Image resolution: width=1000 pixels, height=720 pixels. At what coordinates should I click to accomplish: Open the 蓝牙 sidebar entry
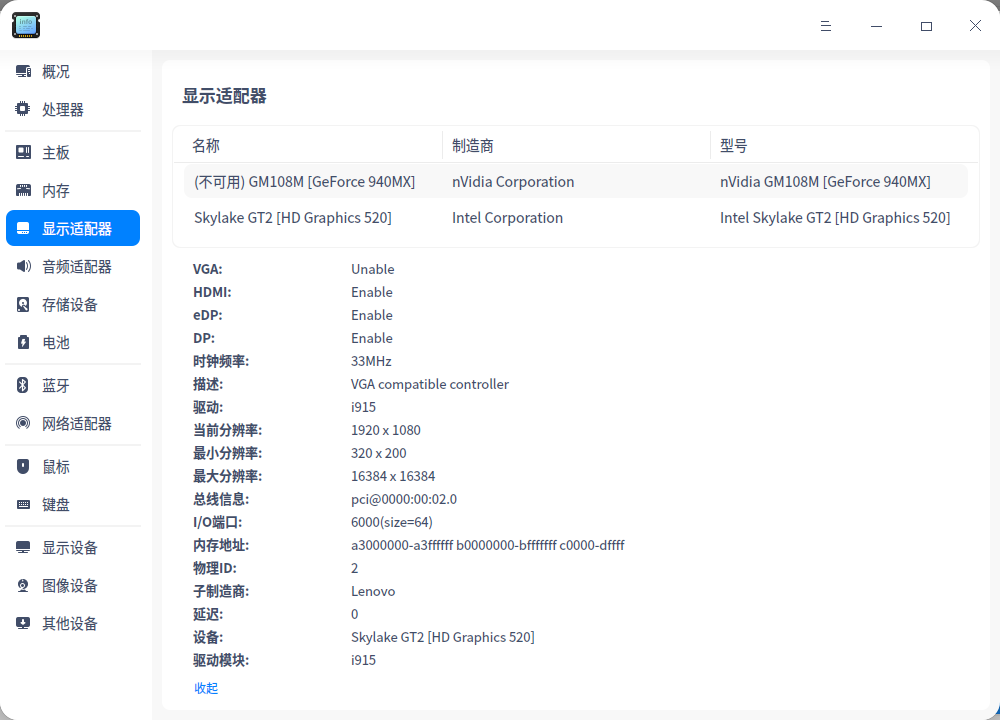pos(73,385)
